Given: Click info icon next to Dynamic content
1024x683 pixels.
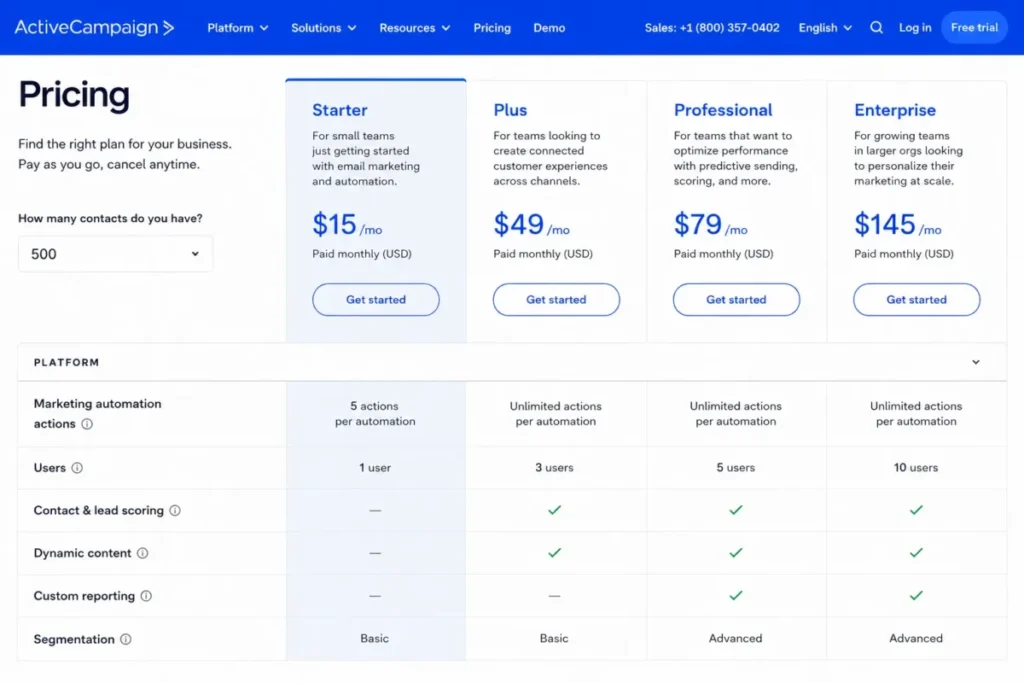Looking at the screenshot, I should click(x=142, y=553).
